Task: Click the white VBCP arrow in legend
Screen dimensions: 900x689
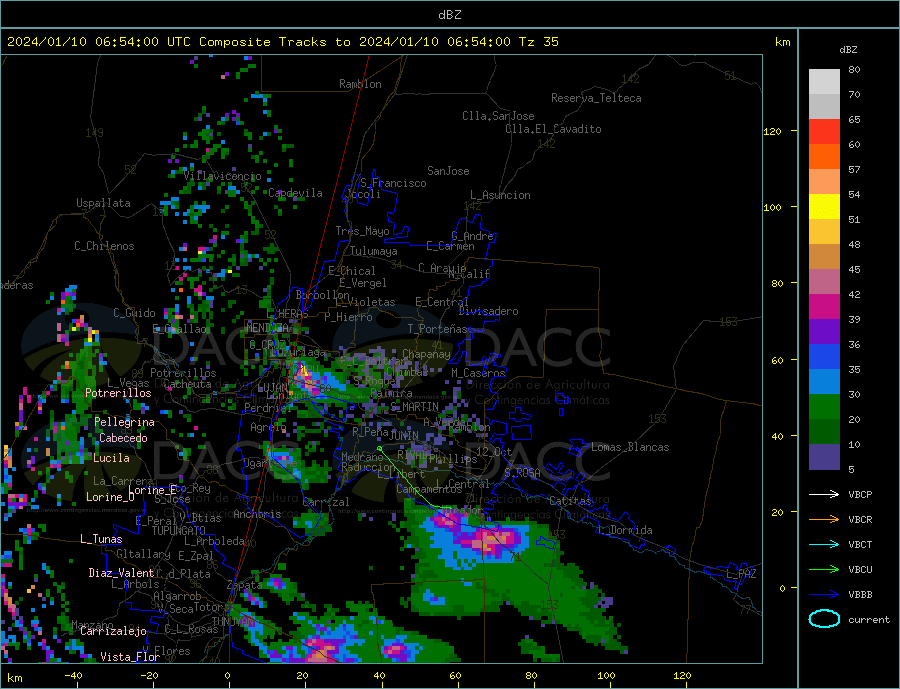Action: [x=824, y=494]
